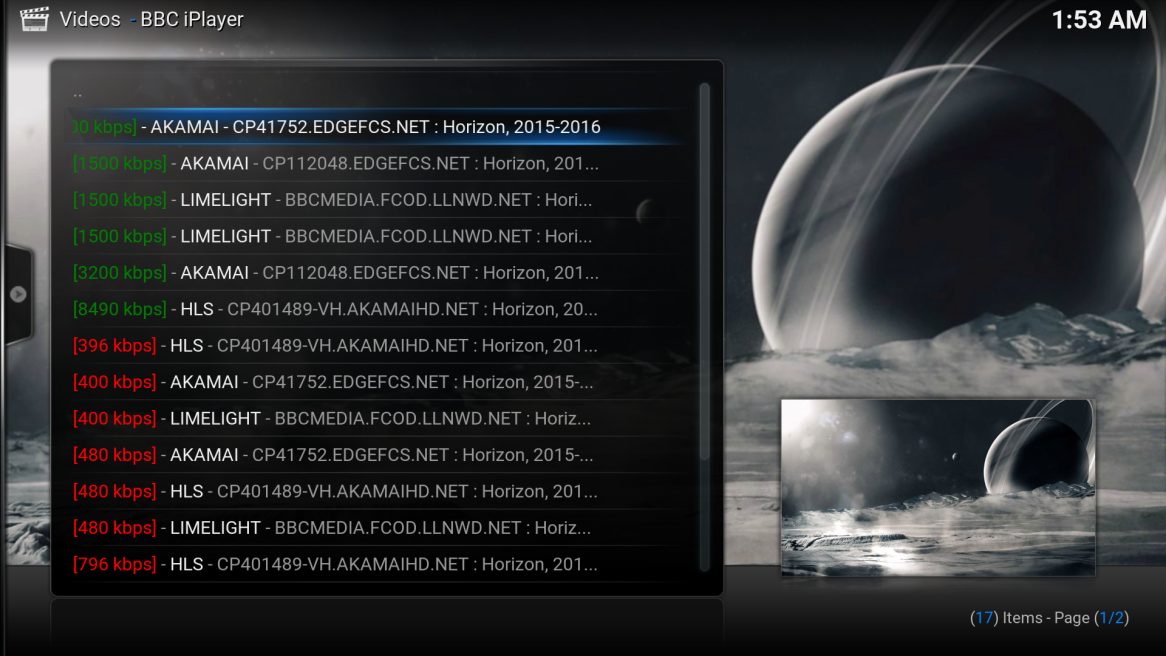Pick the 480 kbps LIMELIGHT stream
This screenshot has width=1166, height=656.
[379, 528]
